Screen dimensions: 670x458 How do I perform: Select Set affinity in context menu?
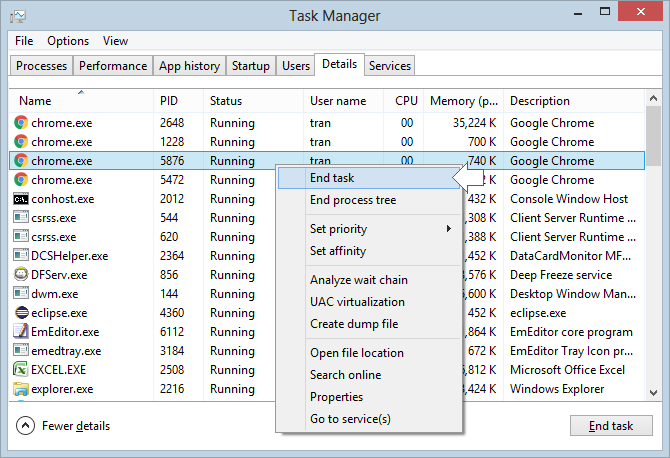click(370, 251)
